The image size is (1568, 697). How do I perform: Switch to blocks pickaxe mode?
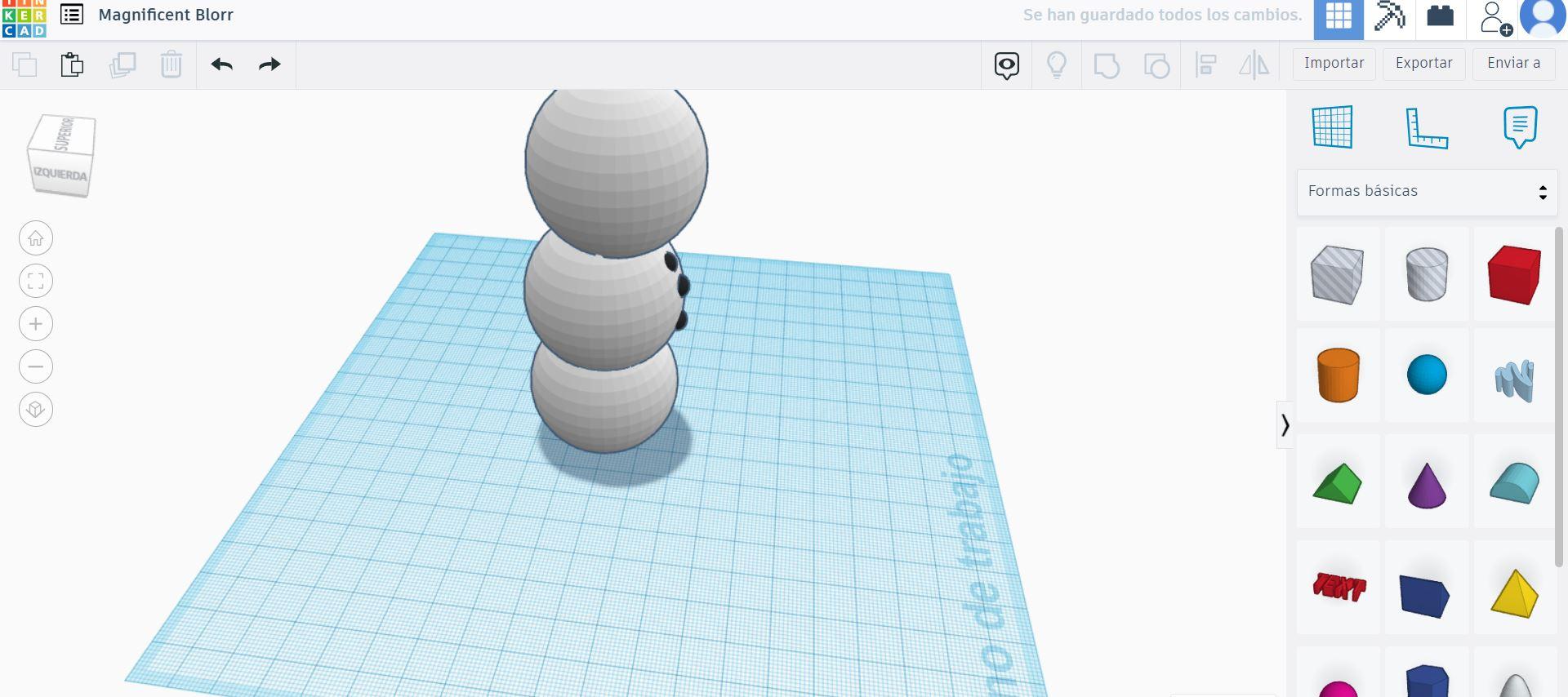tap(1389, 18)
